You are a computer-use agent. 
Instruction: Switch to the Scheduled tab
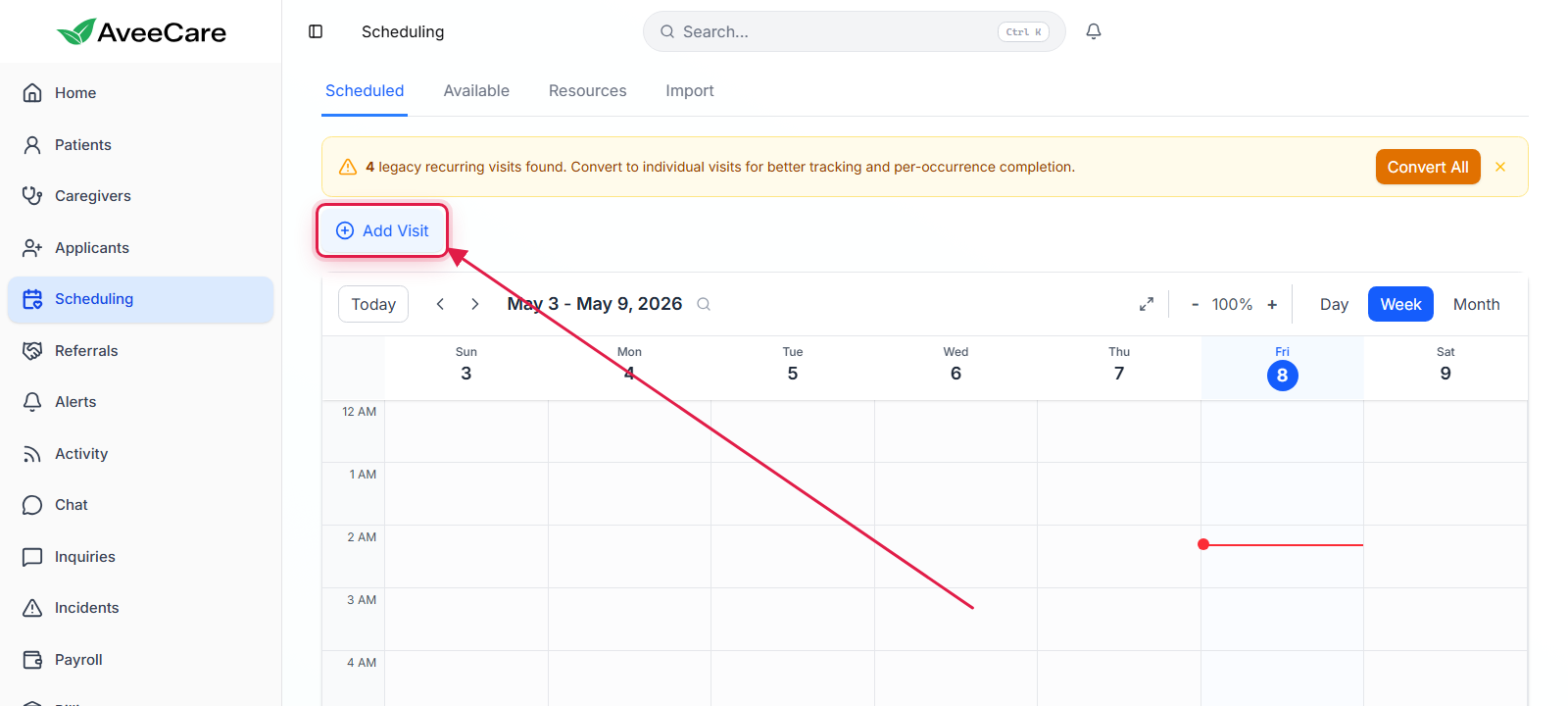[365, 91]
